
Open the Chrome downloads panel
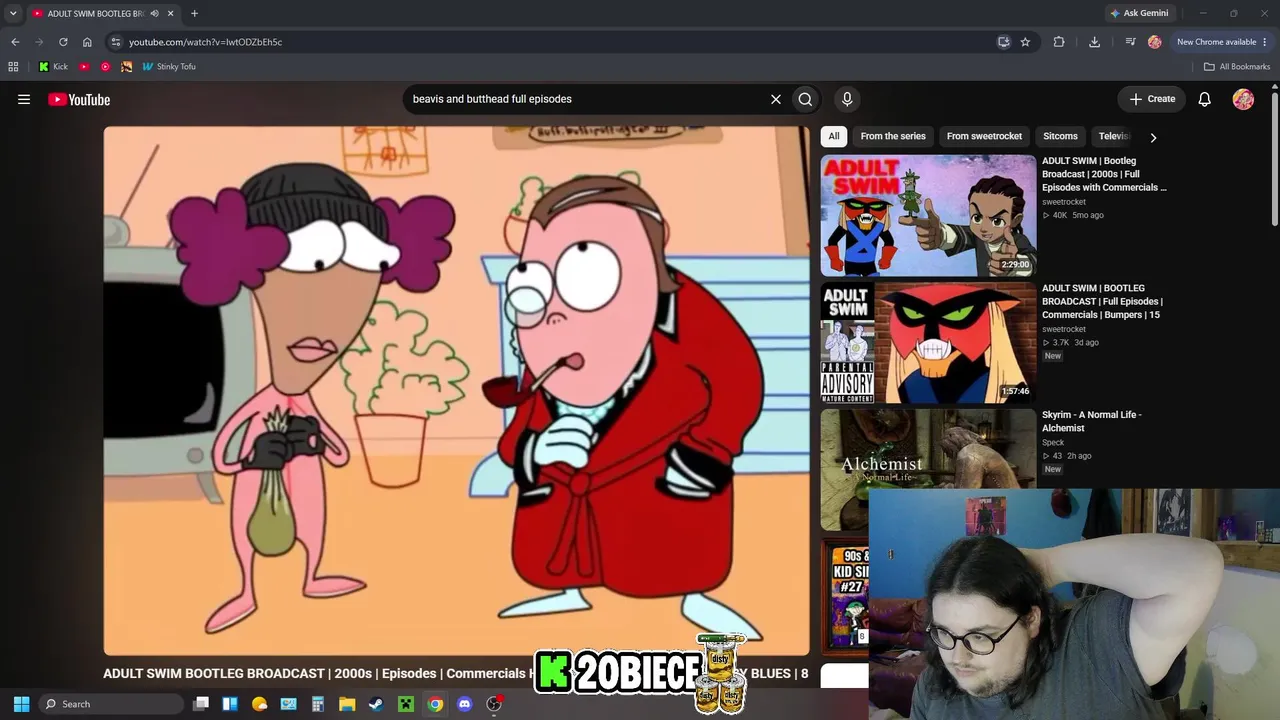1094,42
